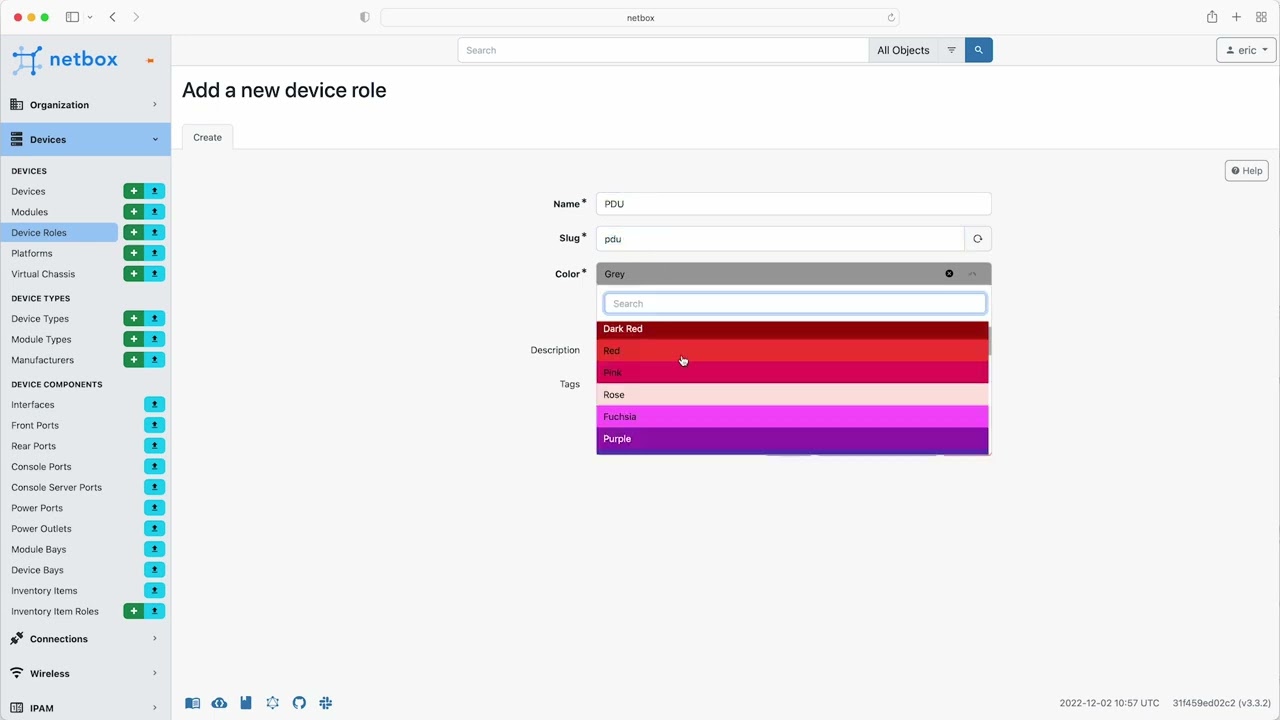Import interfaces using the upload icon
This screenshot has width=1280, height=720.
154,404
